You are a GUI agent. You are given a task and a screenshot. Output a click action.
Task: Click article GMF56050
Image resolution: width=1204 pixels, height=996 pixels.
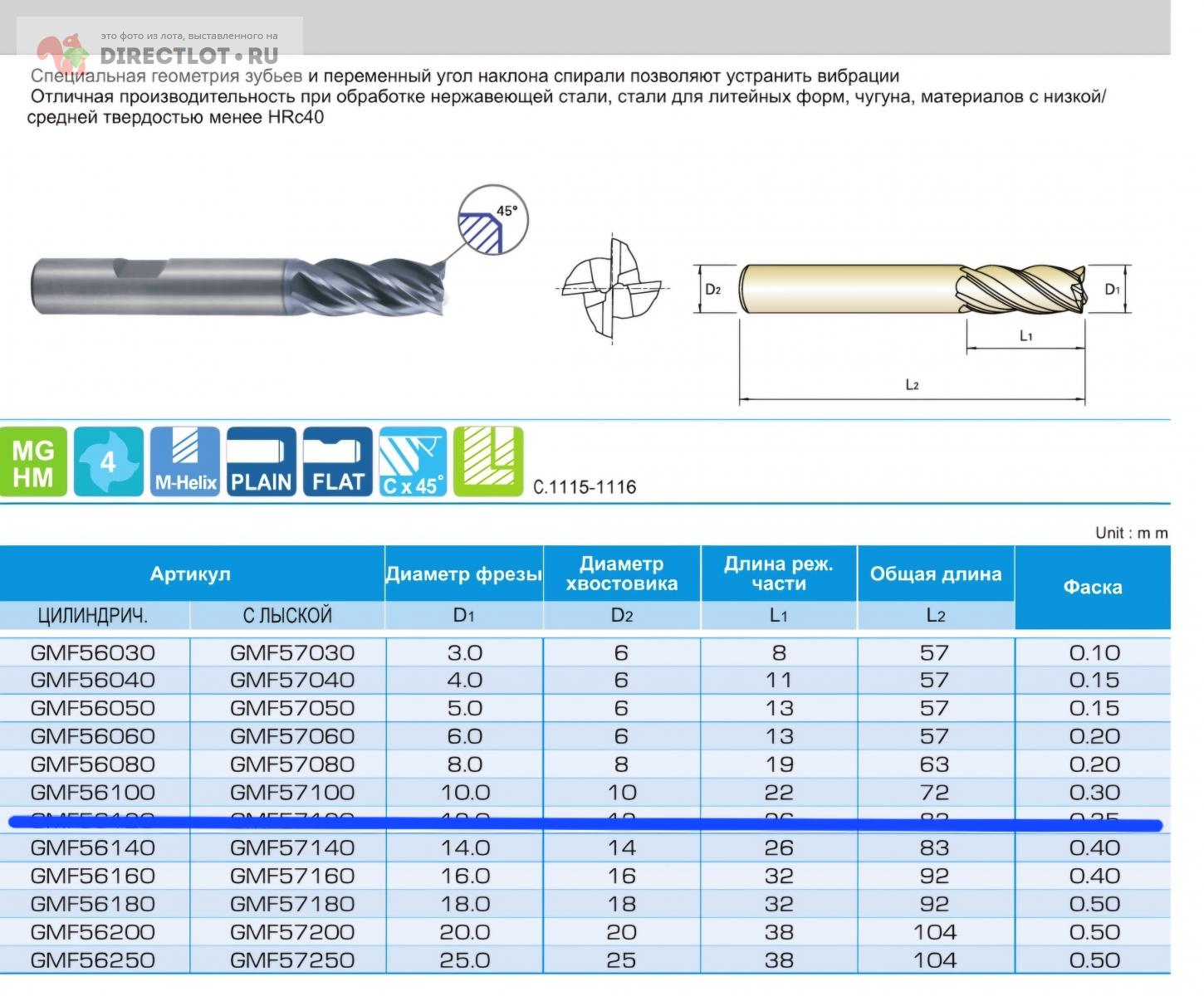pos(93,708)
